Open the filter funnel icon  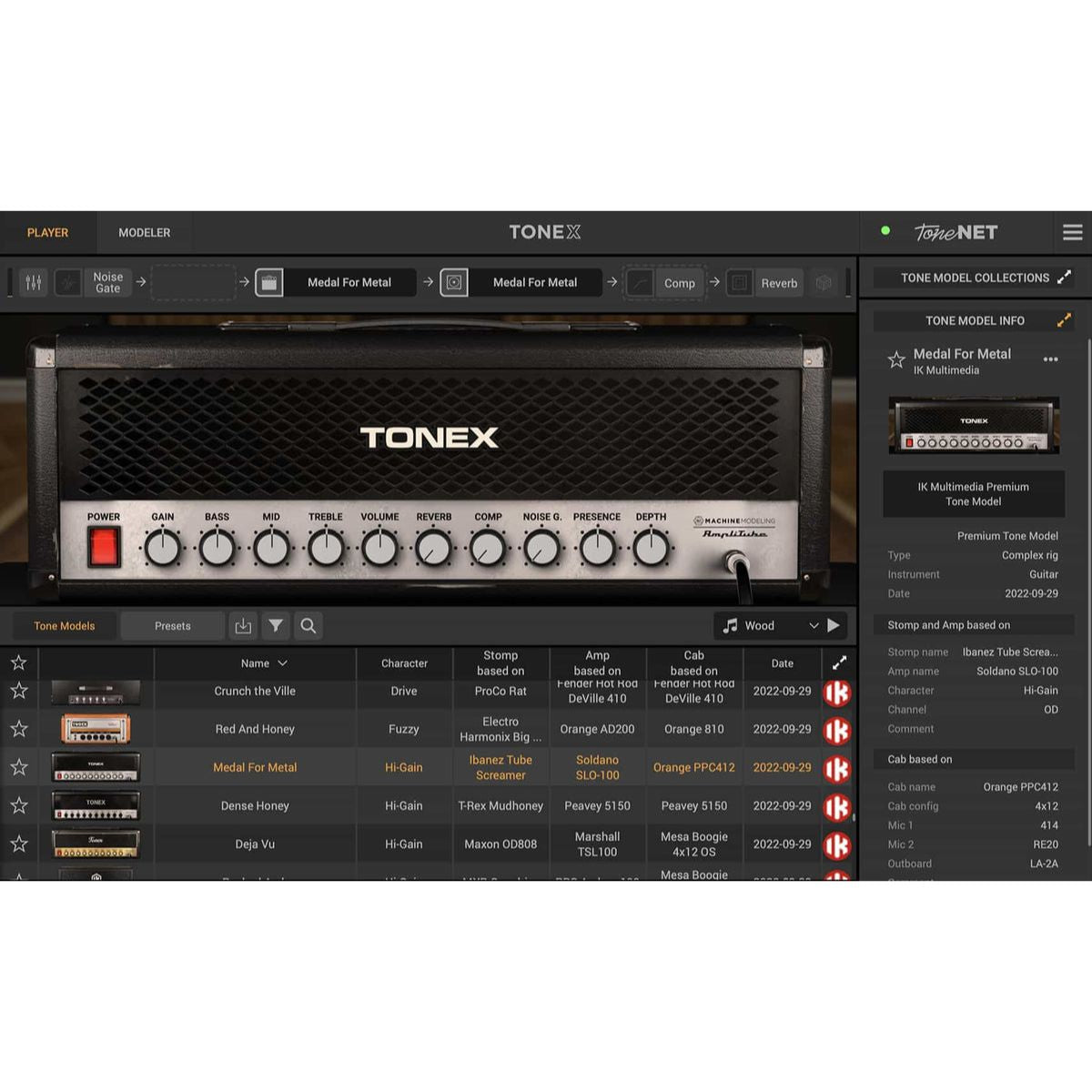[x=276, y=626]
